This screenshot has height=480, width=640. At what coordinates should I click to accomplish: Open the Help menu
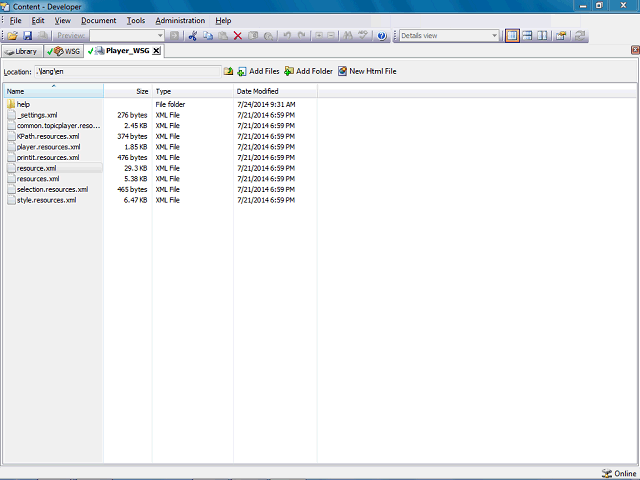[223, 20]
